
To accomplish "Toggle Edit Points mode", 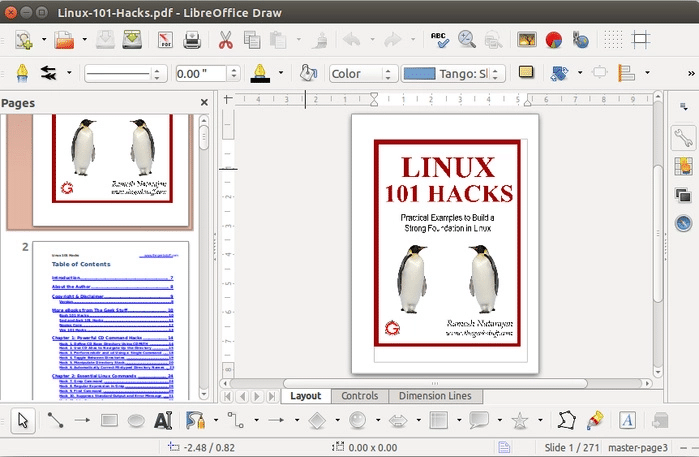I will coord(567,420).
